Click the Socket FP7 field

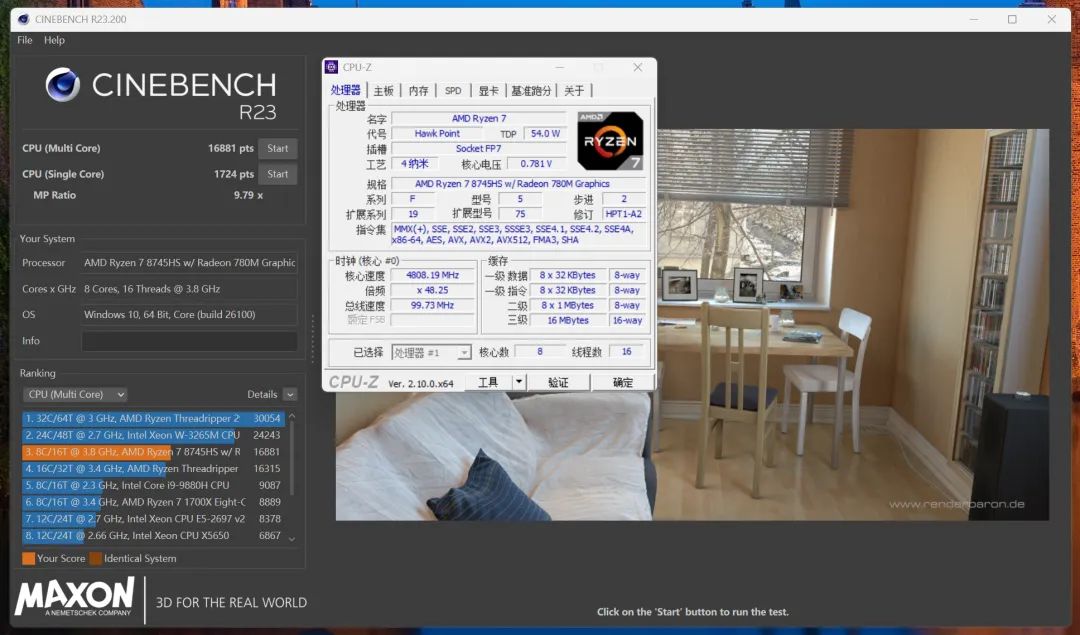(479, 149)
